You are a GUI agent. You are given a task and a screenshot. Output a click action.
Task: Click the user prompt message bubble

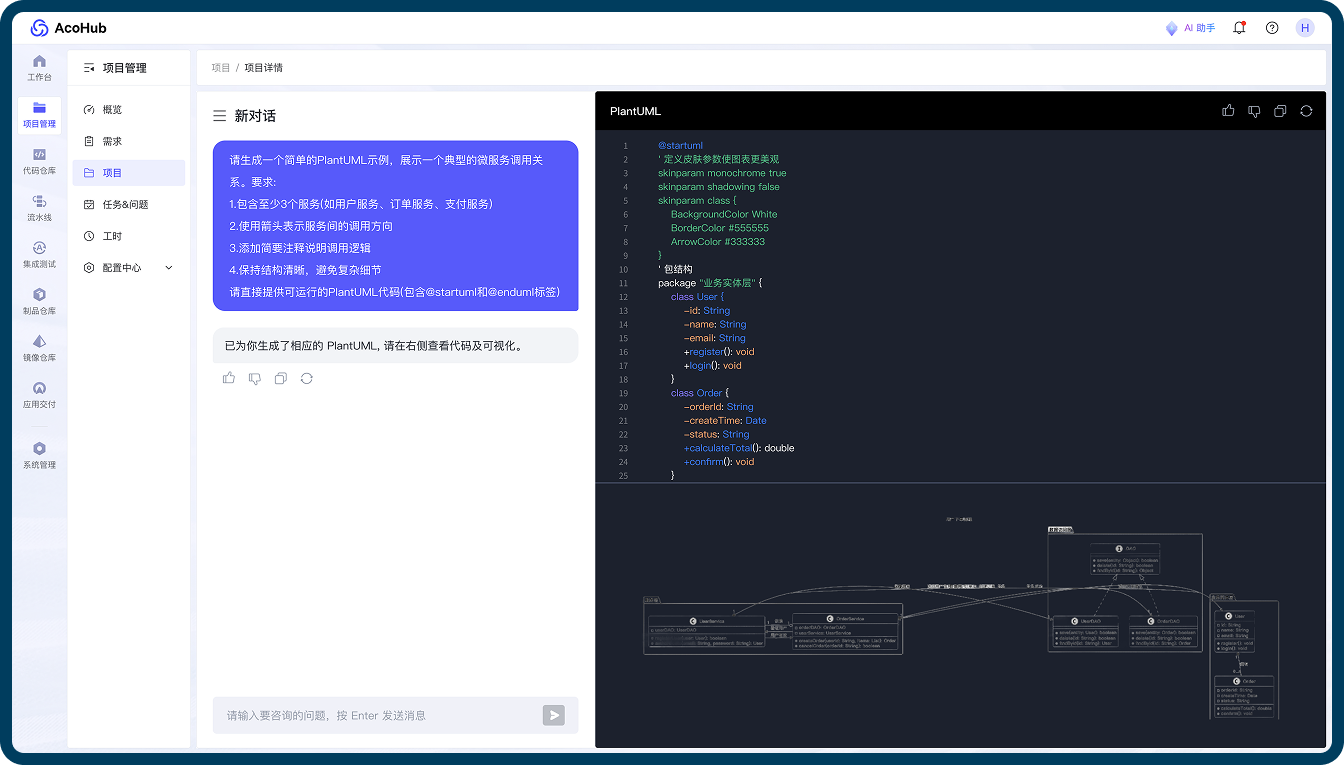(x=396, y=226)
